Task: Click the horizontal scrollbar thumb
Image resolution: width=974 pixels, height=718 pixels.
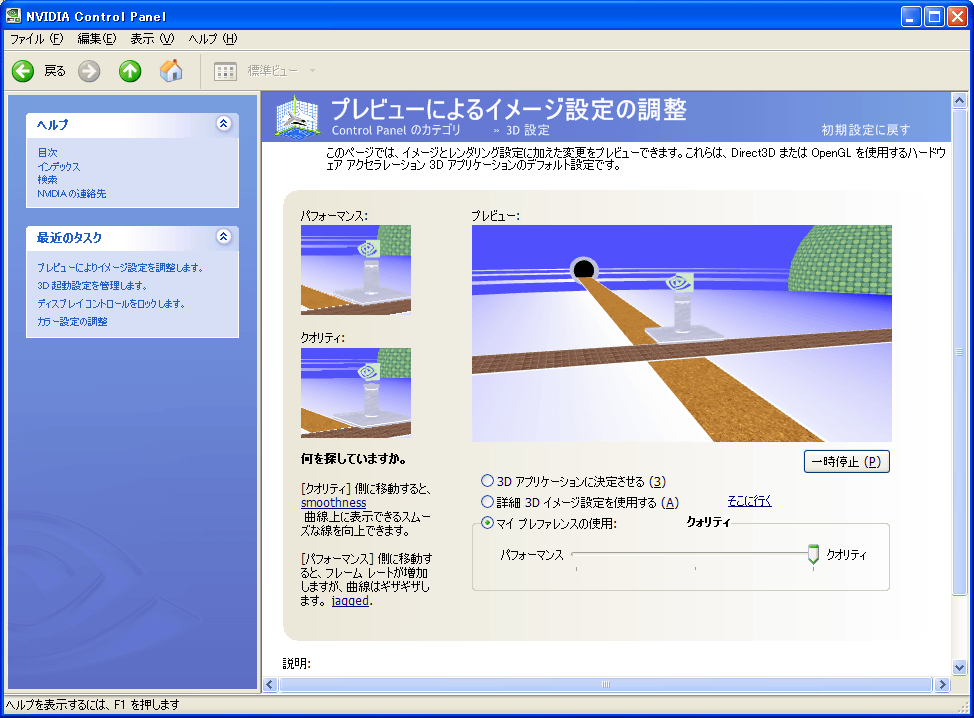Action: click(x=606, y=684)
